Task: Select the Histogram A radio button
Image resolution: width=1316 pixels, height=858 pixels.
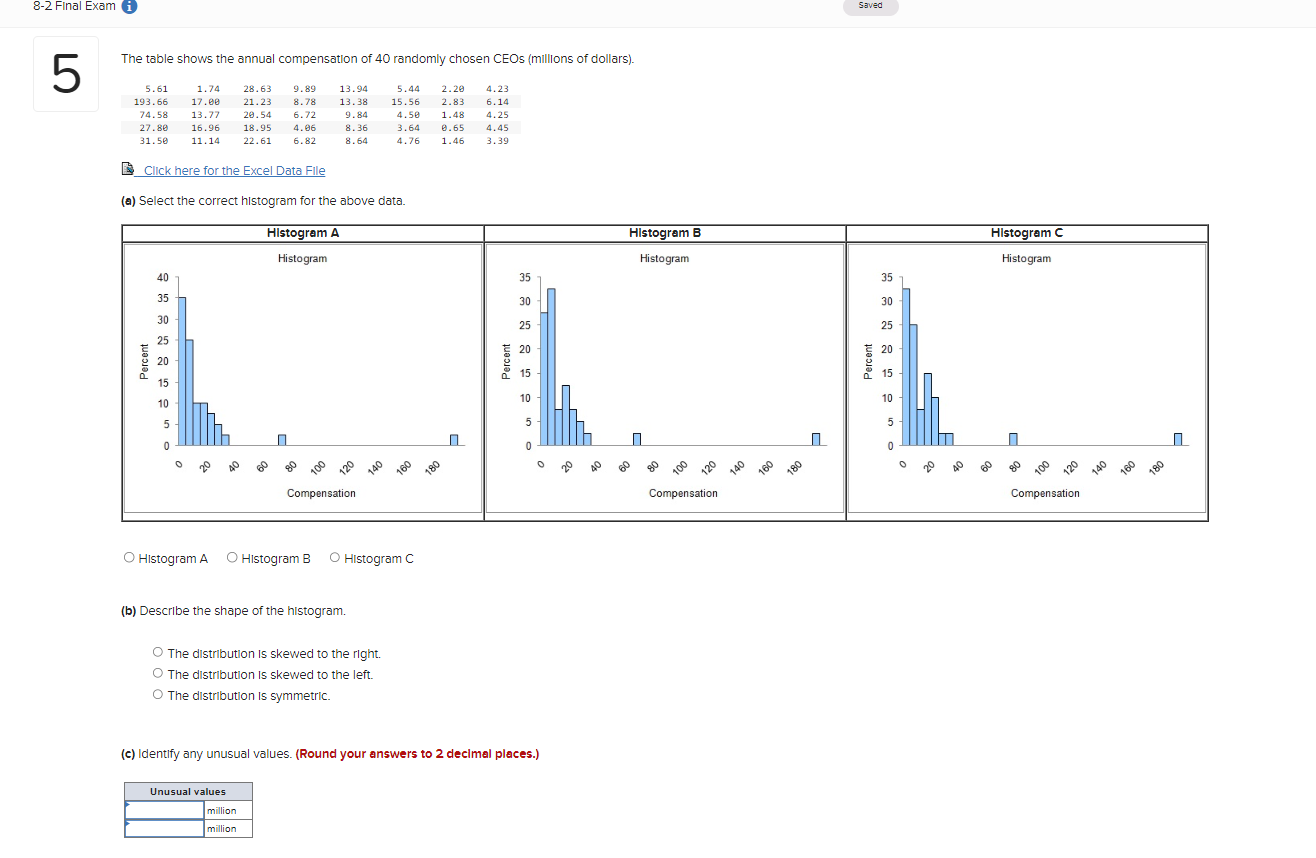Action: click(x=129, y=558)
